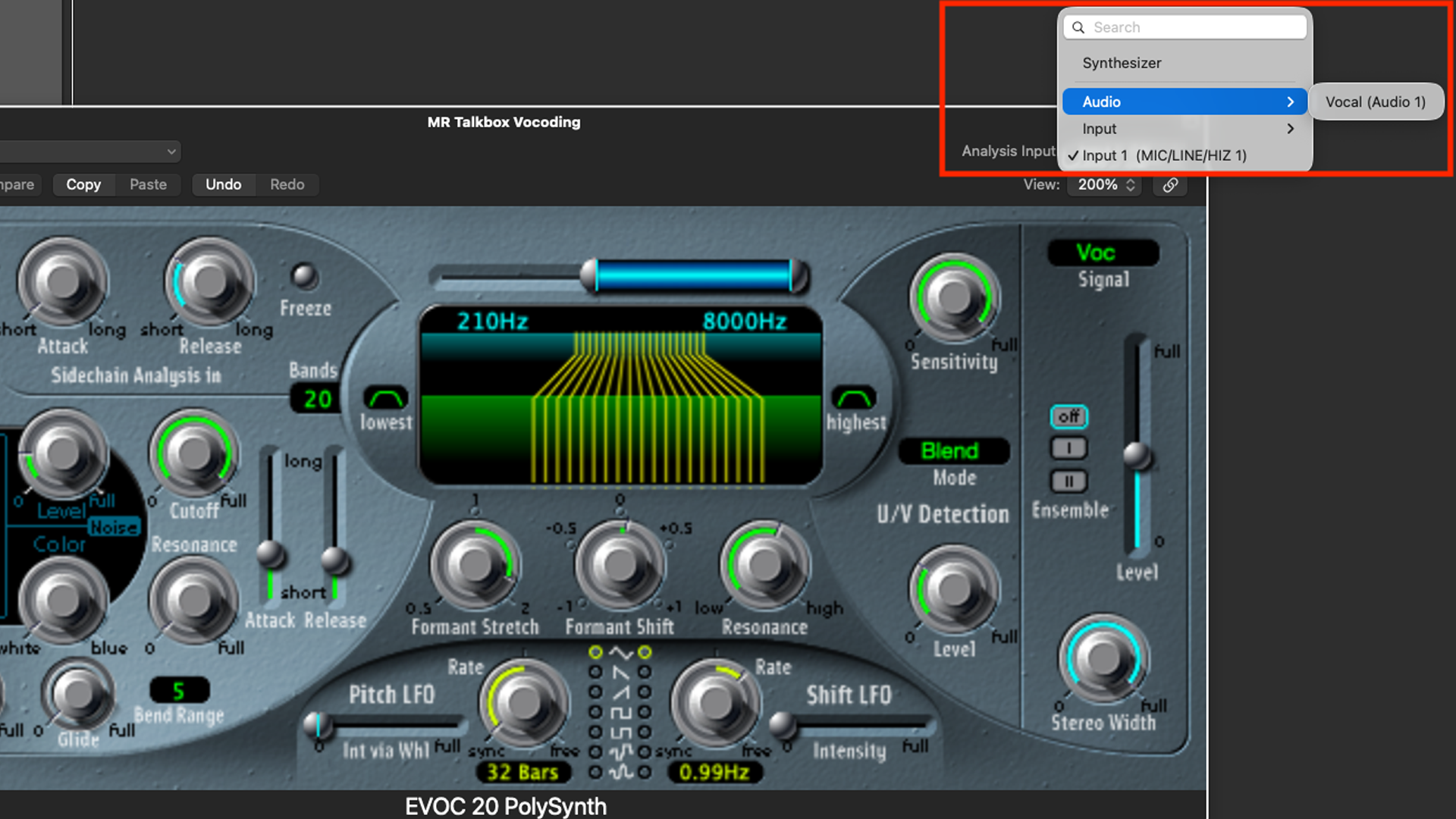The image size is (1456, 819).
Task: Select stepped random waveform for Pitch LFO
Action: (596, 752)
